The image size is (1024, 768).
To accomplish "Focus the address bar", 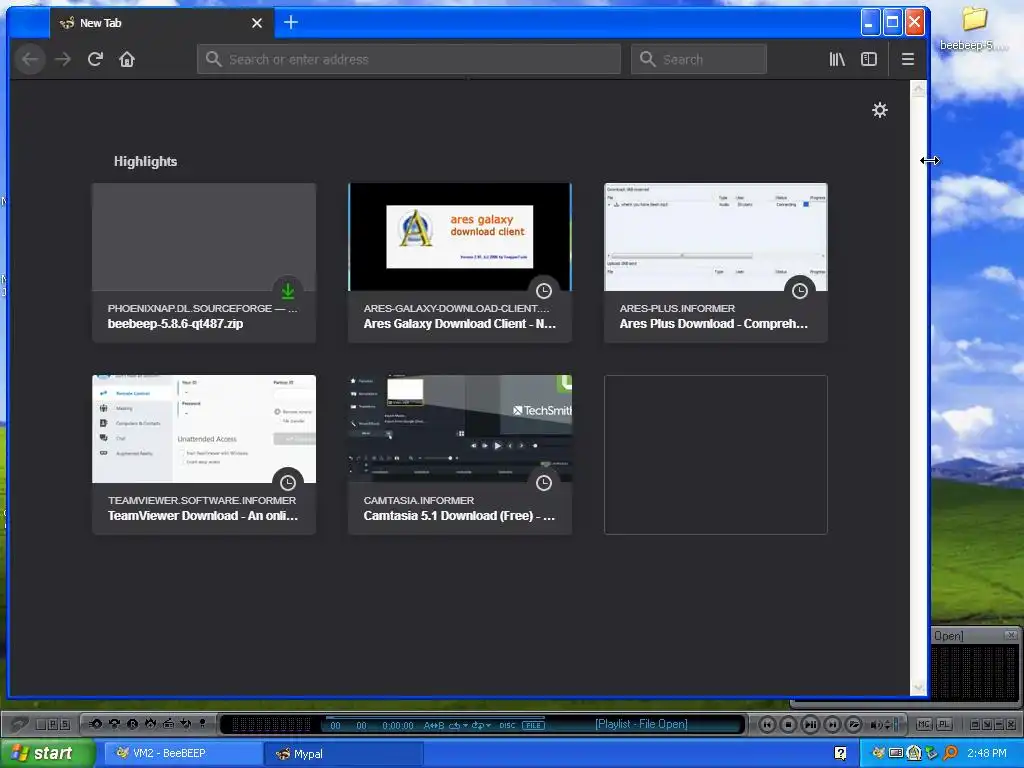I will click(409, 59).
